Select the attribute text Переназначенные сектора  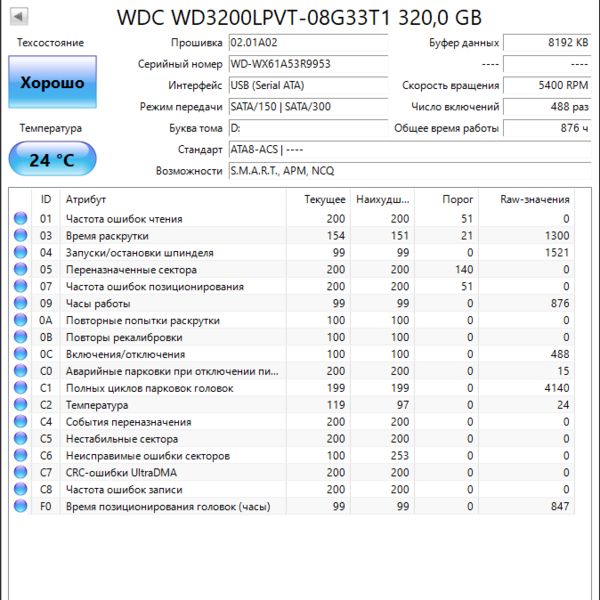click(131, 270)
